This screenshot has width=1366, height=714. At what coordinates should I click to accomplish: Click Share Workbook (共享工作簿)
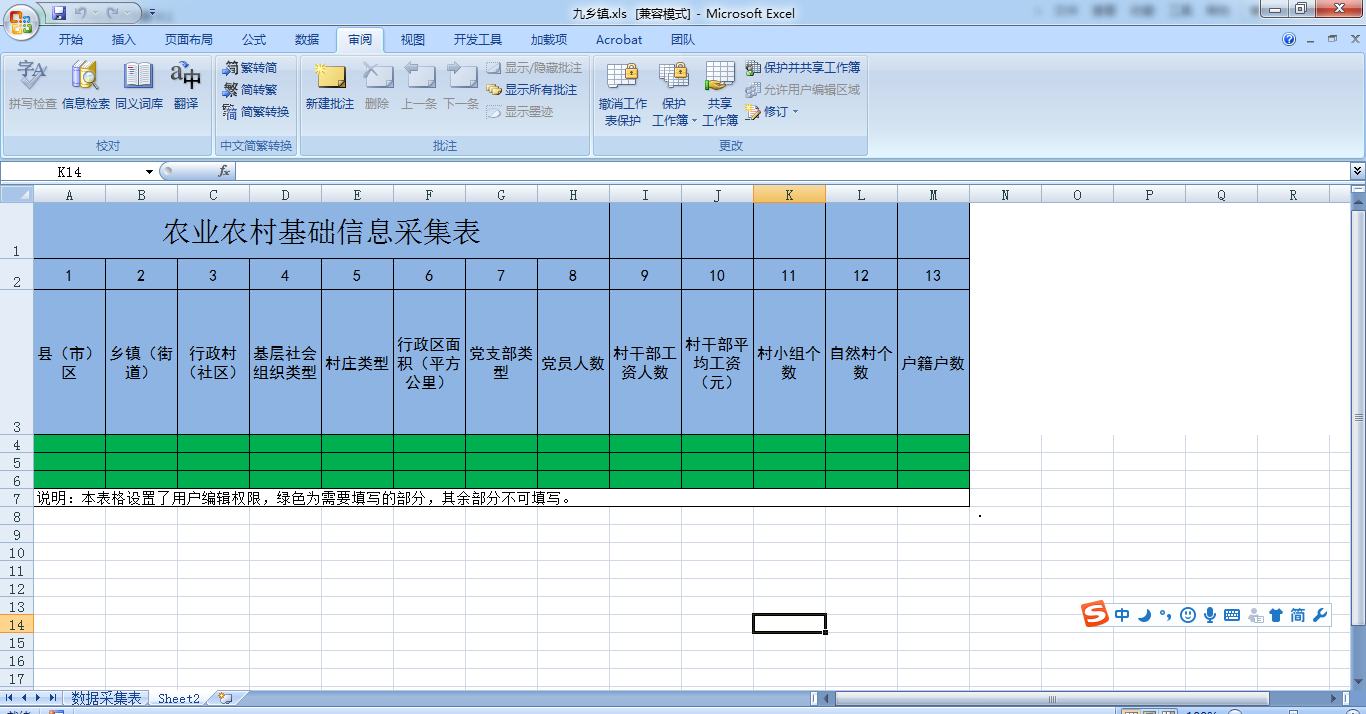click(720, 94)
